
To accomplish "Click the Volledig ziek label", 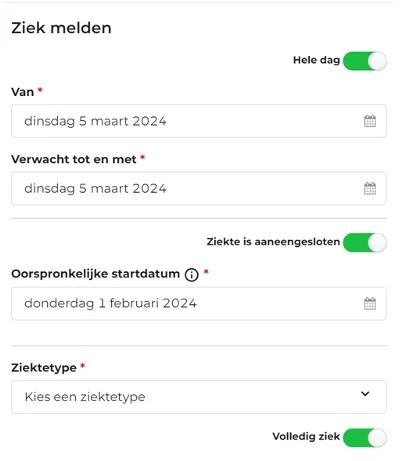I will point(306,437).
